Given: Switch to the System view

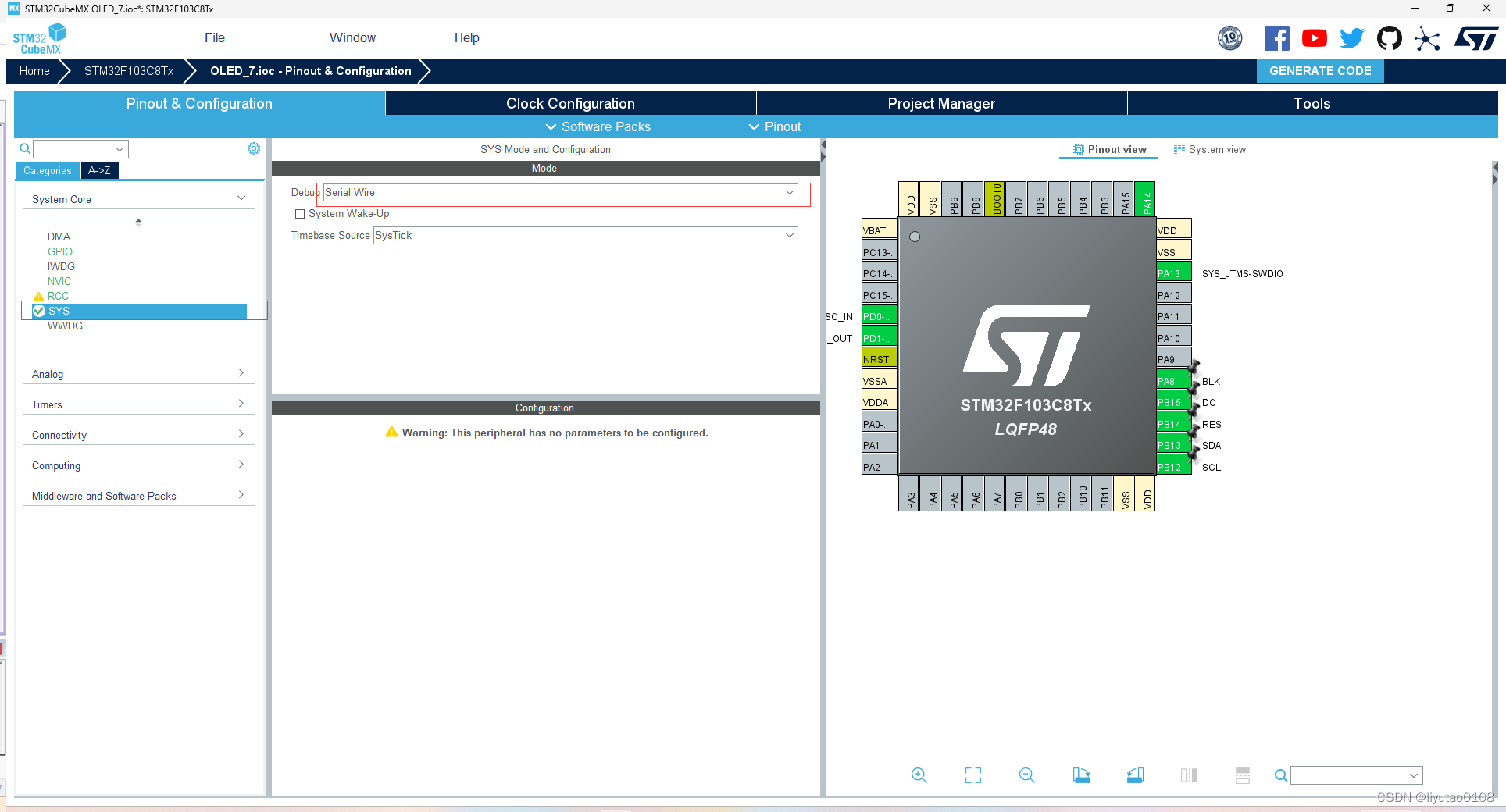Looking at the screenshot, I should (1215, 149).
